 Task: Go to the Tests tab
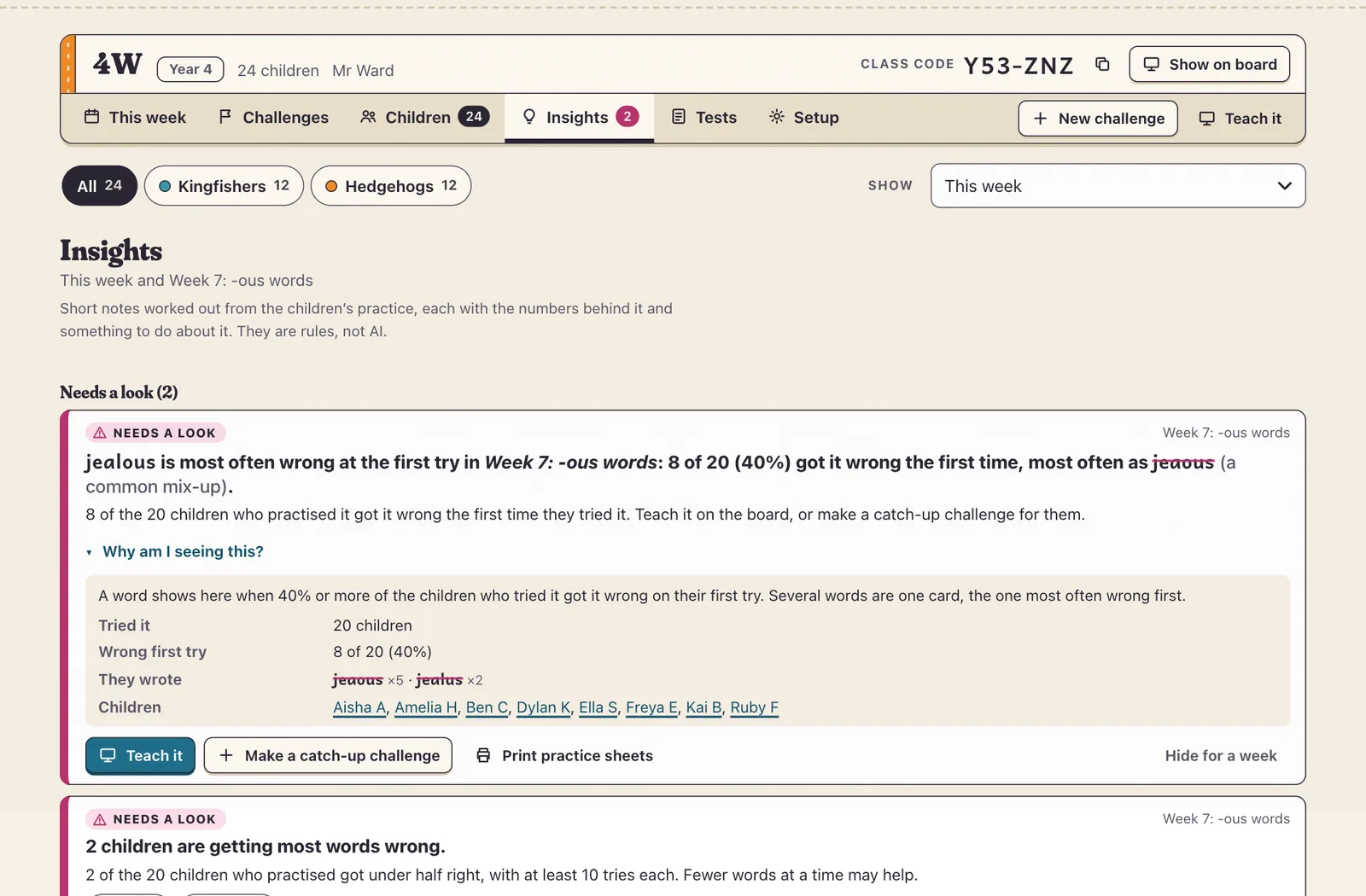point(704,117)
